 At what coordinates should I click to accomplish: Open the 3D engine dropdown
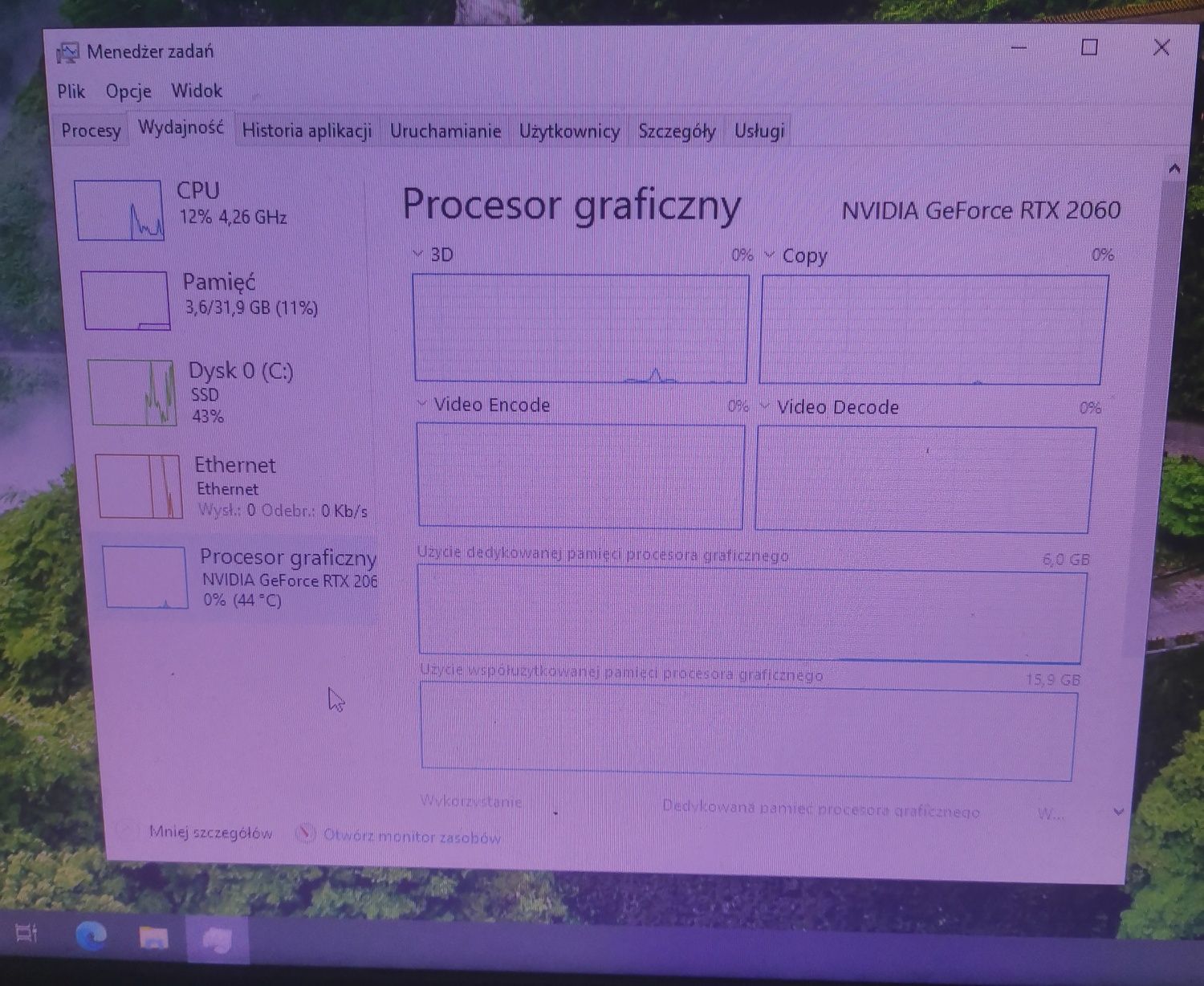click(x=417, y=255)
